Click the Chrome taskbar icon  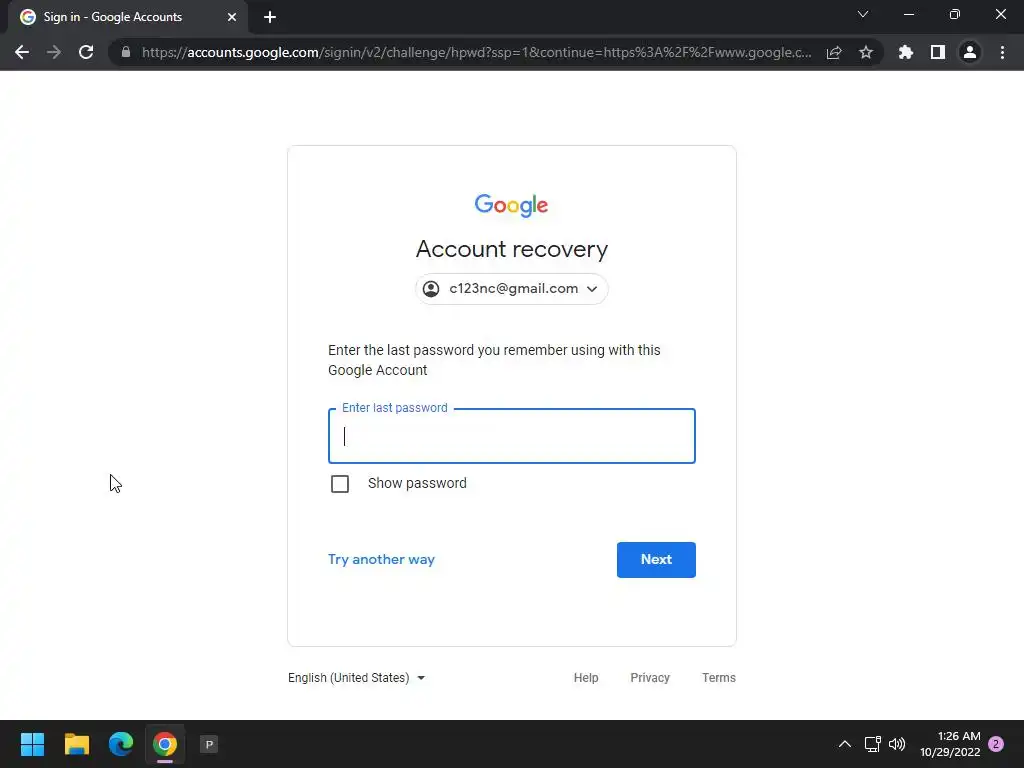[165, 744]
